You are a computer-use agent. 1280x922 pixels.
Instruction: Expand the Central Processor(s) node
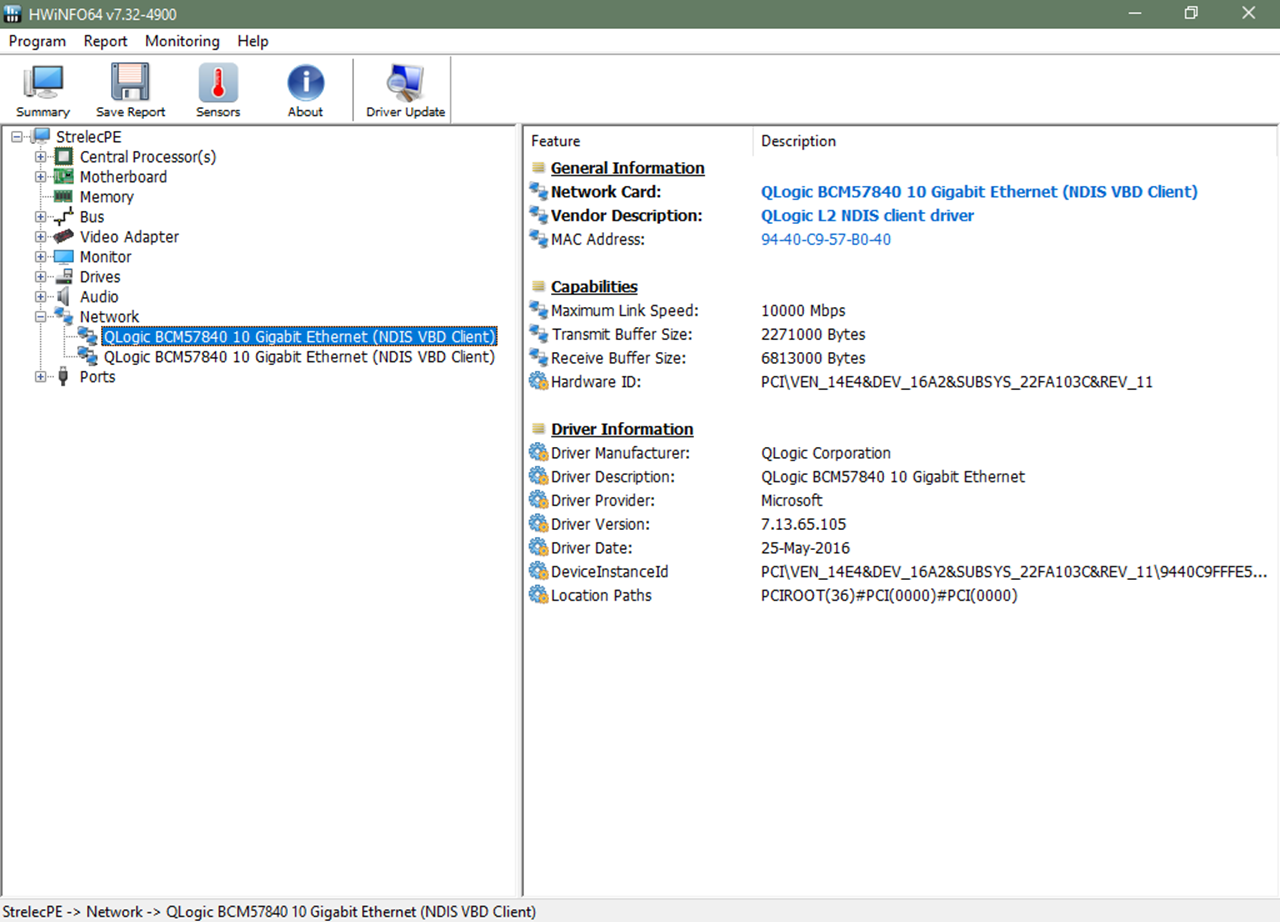pyautogui.click(x=40, y=157)
